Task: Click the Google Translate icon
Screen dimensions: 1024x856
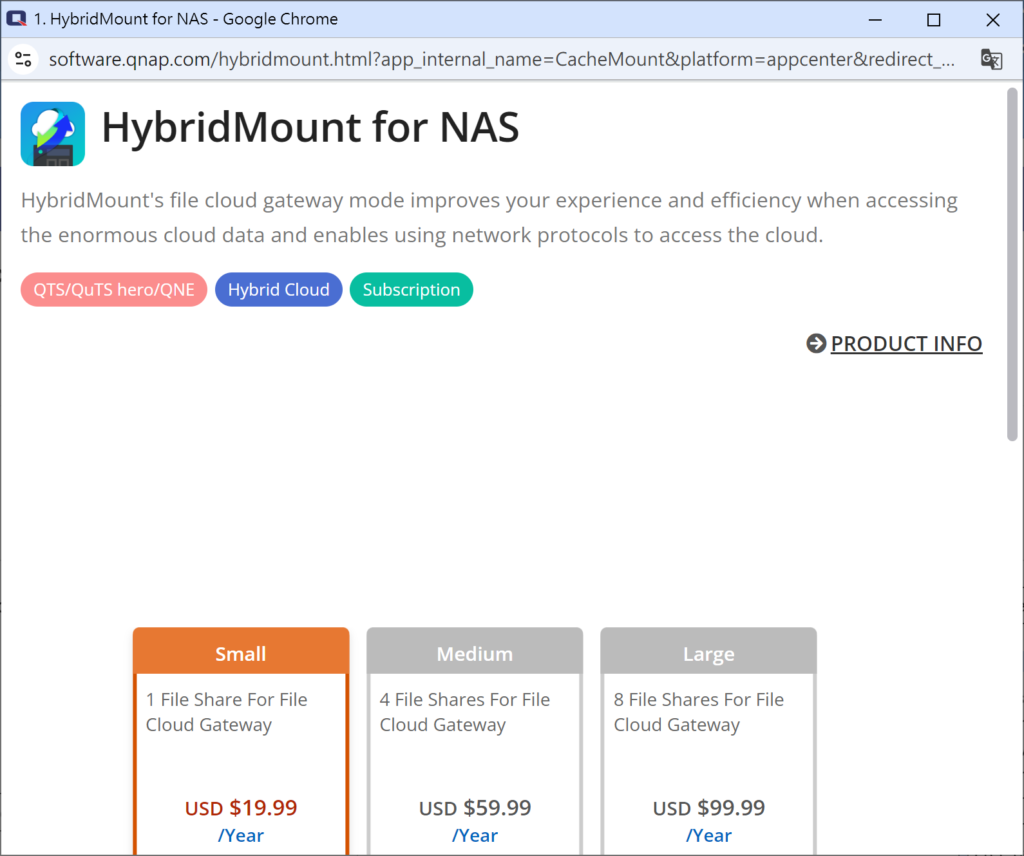Action: [x=991, y=59]
